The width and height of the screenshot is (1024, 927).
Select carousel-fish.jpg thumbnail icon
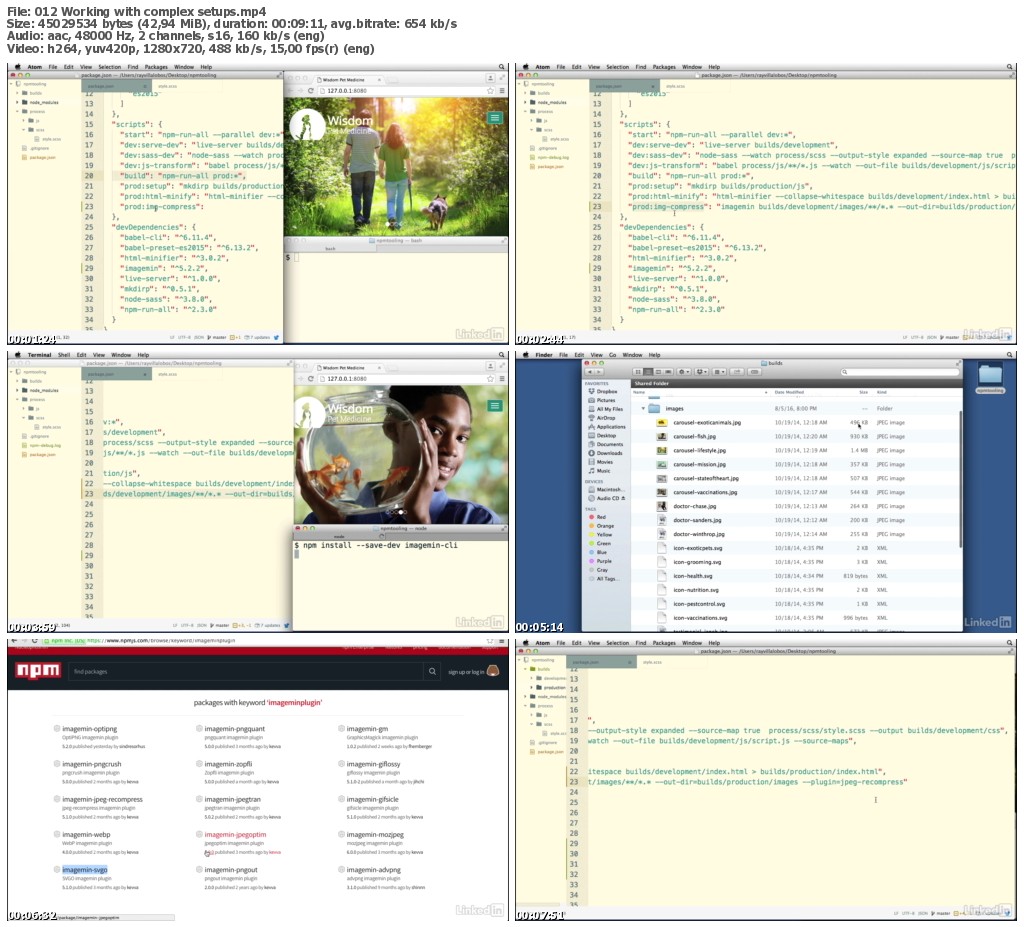(662, 436)
